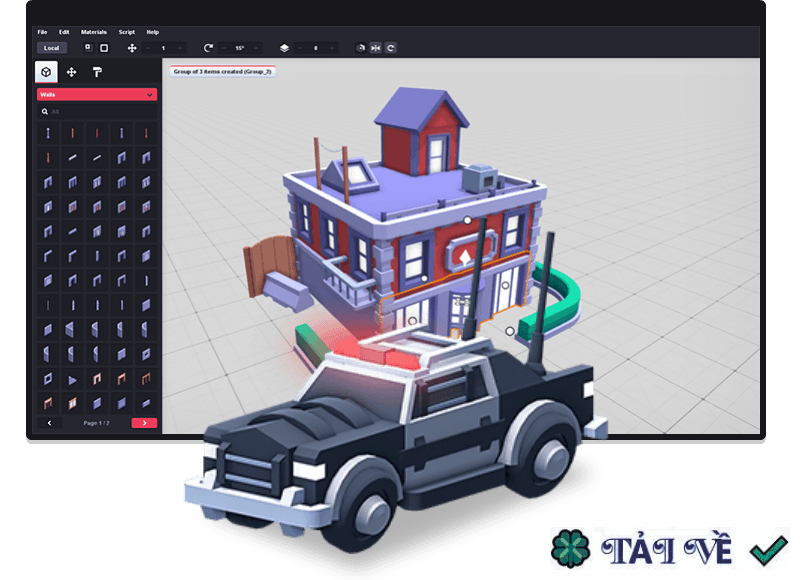Increase the 15° rotation step
This screenshot has height=580, width=800.
(x=256, y=48)
